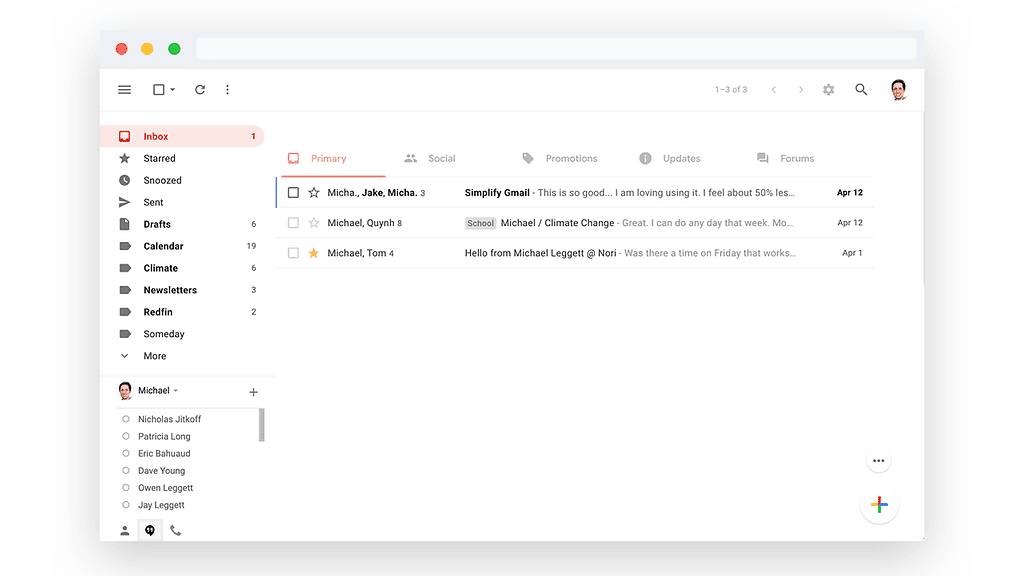Screen dimensions: 1024x576
Task: Click the search magnifier icon
Action: tap(861, 90)
